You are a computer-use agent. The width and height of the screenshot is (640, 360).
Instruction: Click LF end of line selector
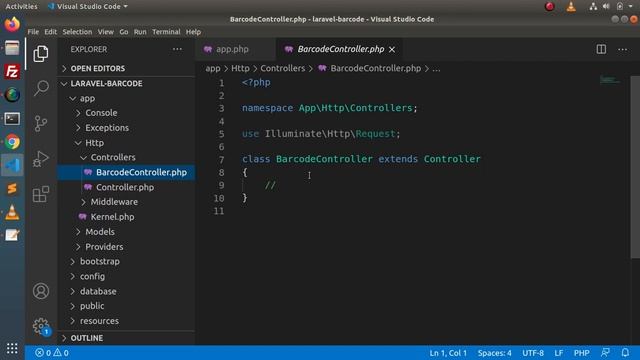[558, 353]
